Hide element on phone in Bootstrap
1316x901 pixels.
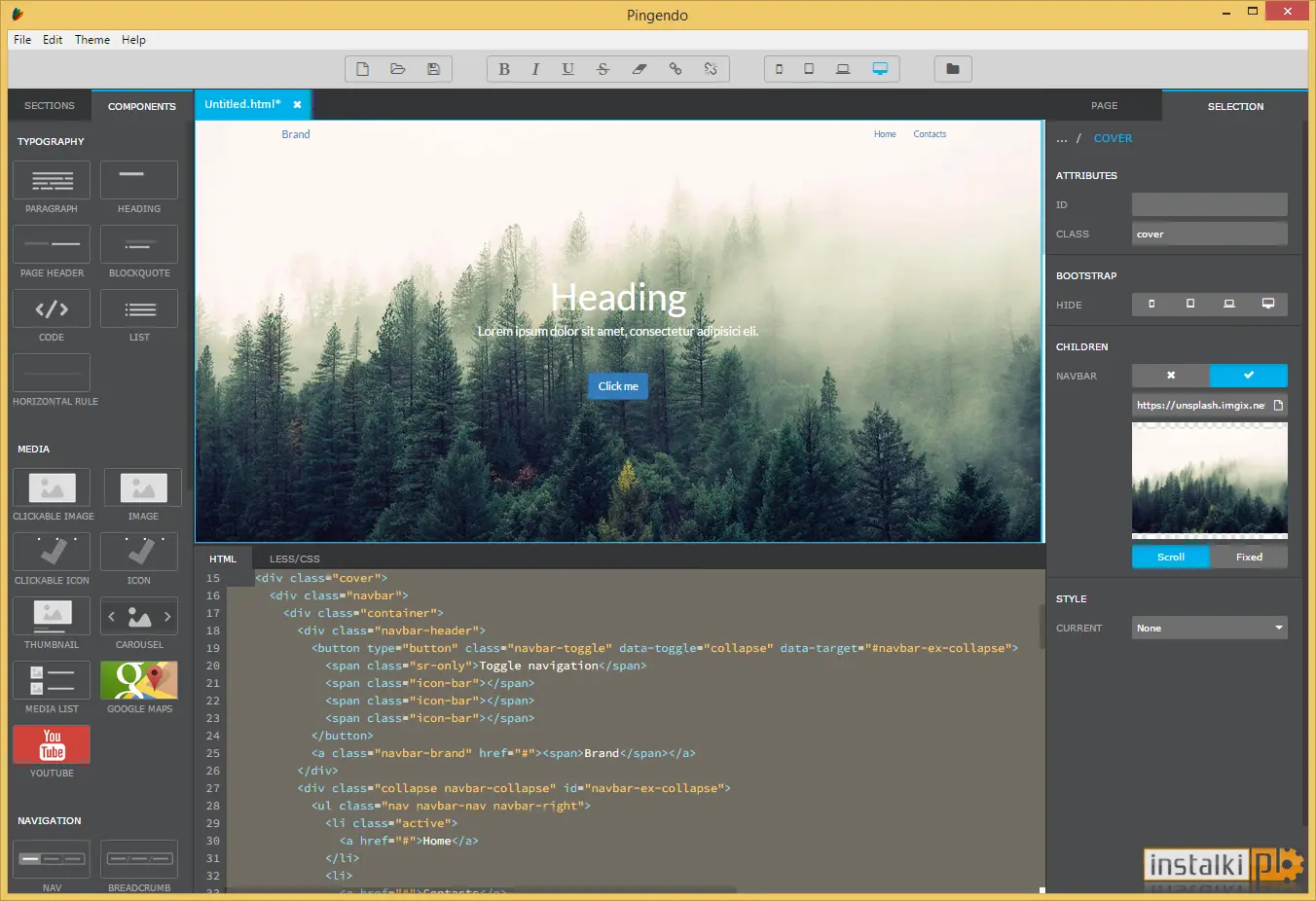(x=1151, y=305)
